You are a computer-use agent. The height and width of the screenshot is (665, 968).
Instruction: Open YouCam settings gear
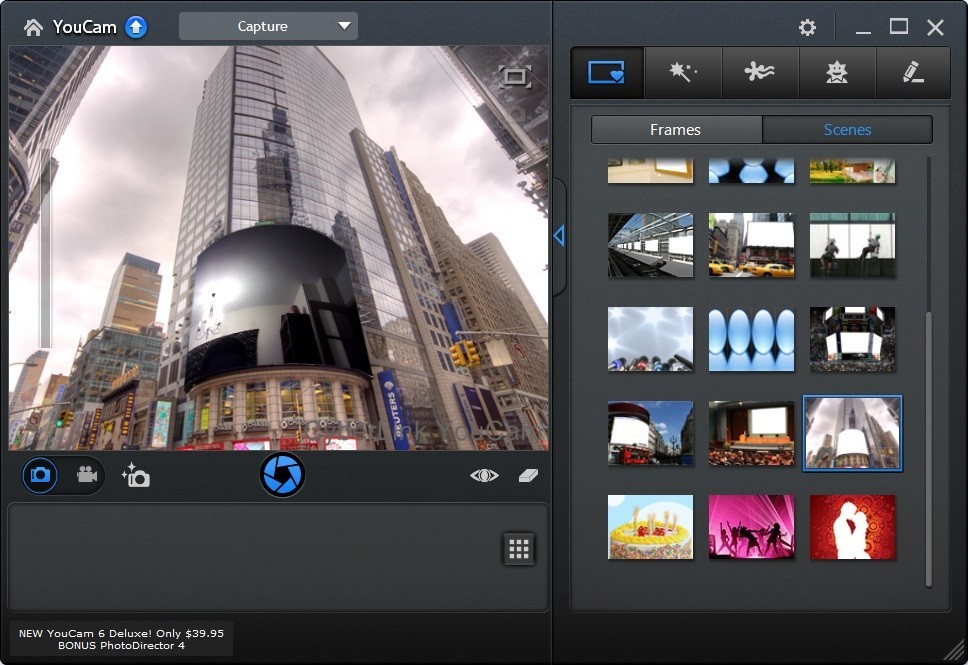pos(807,27)
